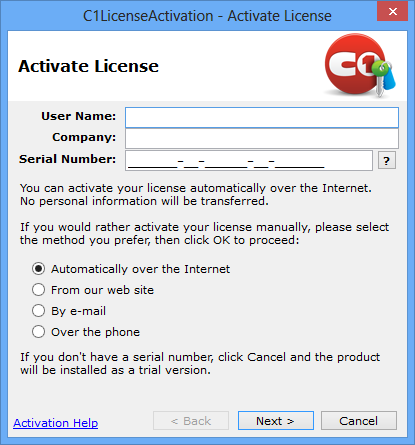Focus the User Name text field
415x445 pixels.
coord(262,117)
